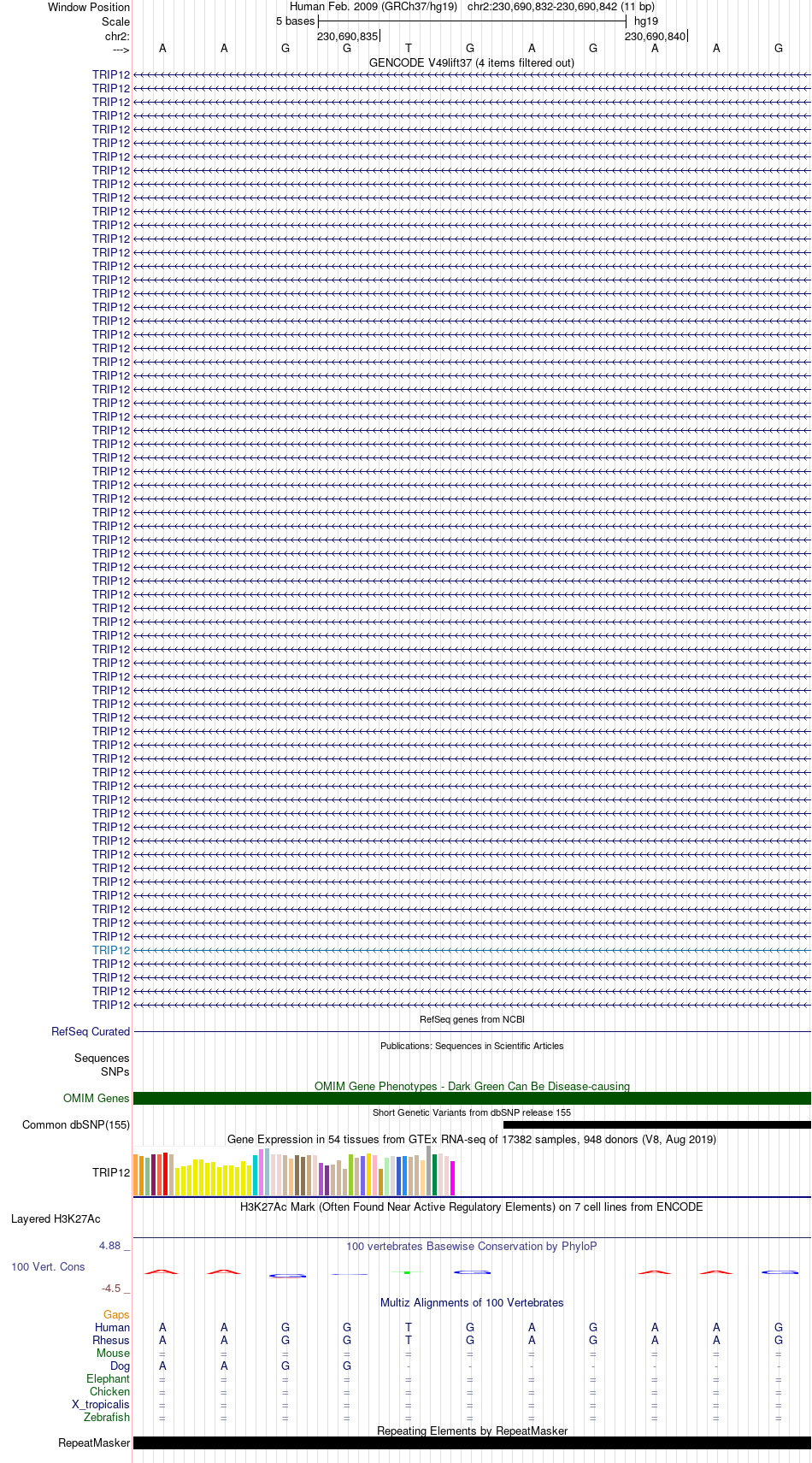Click the Human alignment row label

112,1328
